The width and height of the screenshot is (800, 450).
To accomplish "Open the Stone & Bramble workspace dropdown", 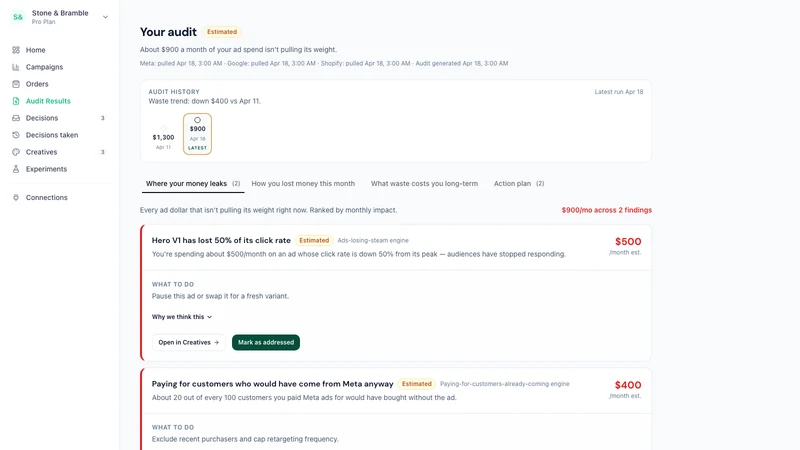I will (105, 17).
